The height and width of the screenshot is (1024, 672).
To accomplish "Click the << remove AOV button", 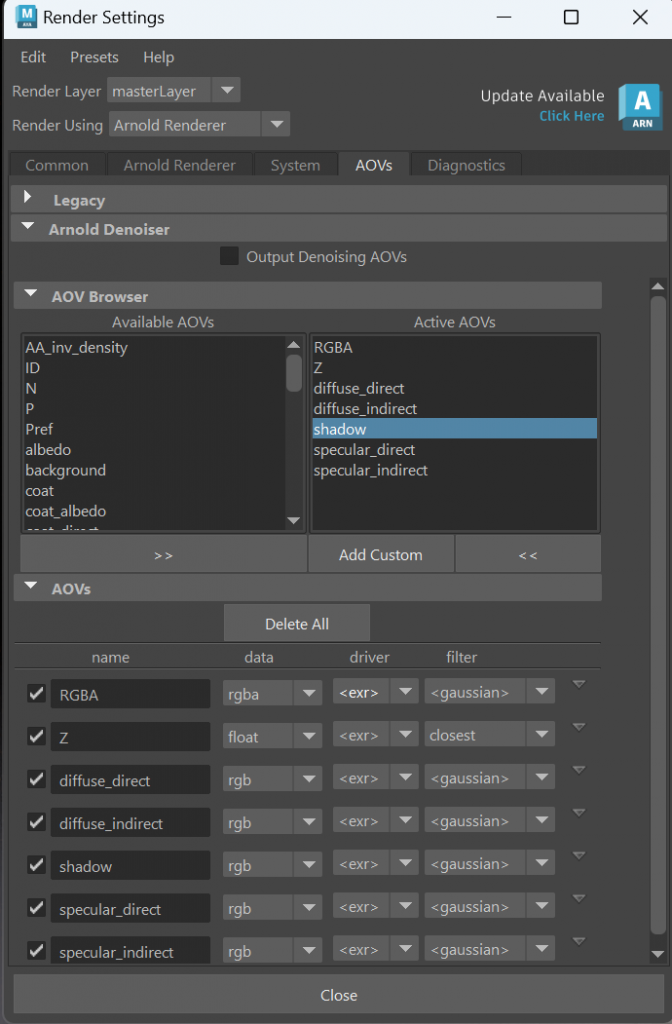I will [528, 554].
